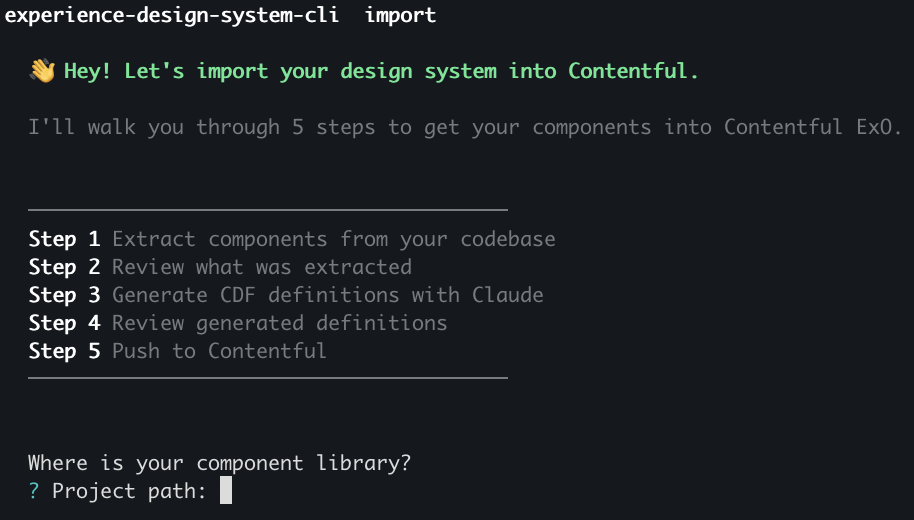Click the gray "I'll walk you through" line

point(465,127)
